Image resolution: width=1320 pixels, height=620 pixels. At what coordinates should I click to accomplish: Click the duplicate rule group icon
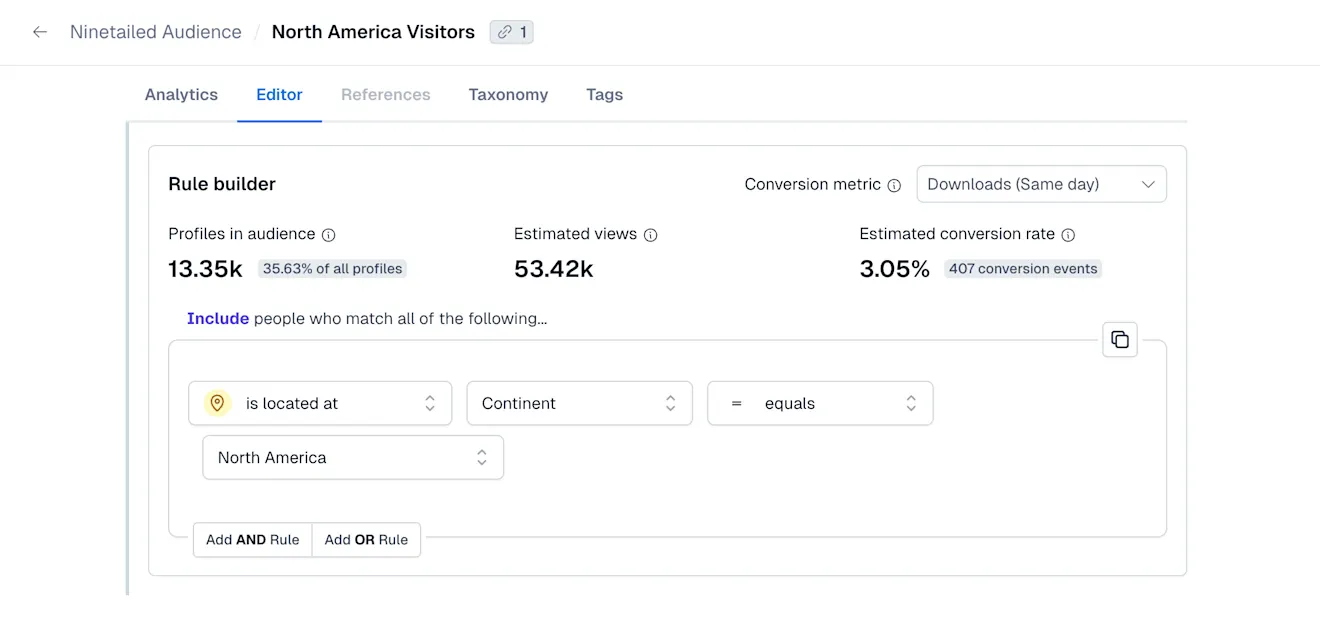click(x=1119, y=339)
